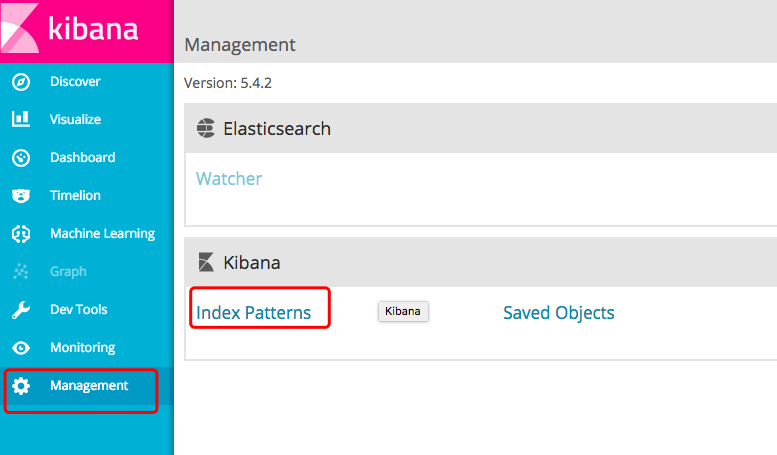Image resolution: width=777 pixels, height=455 pixels.
Task: Click the Elasticsearch section icon
Action: 206,128
